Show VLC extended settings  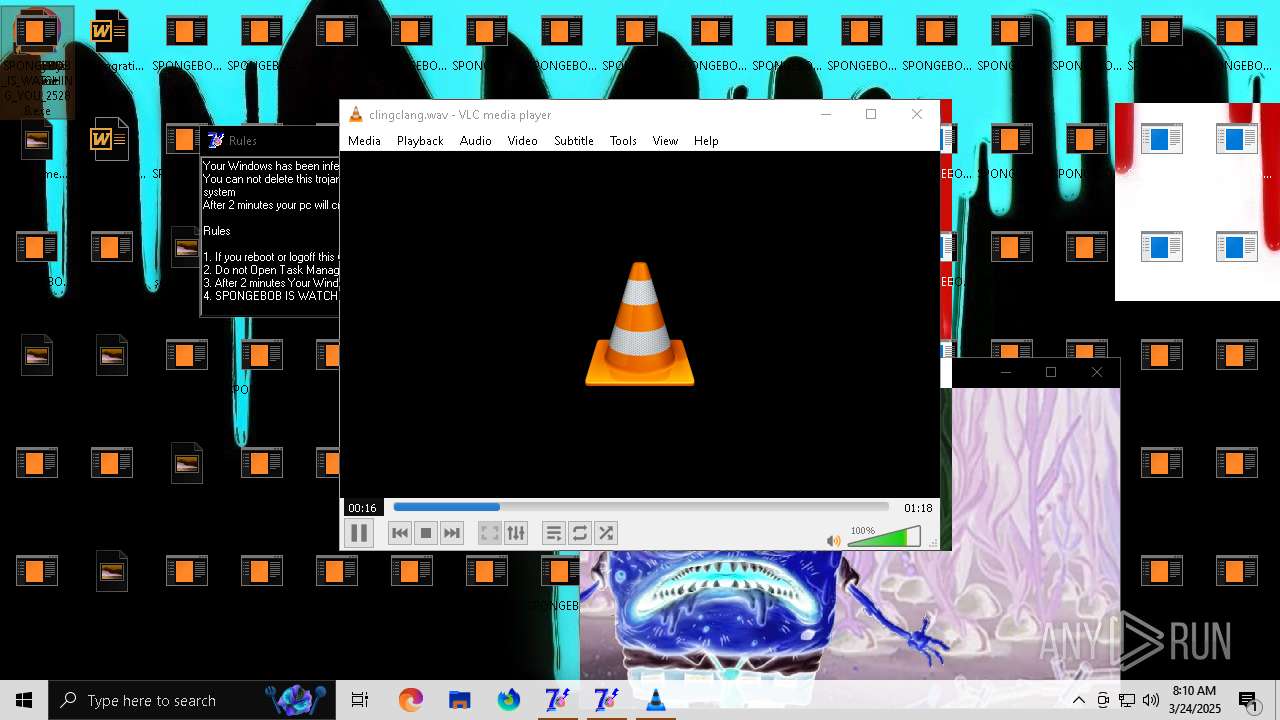click(516, 533)
